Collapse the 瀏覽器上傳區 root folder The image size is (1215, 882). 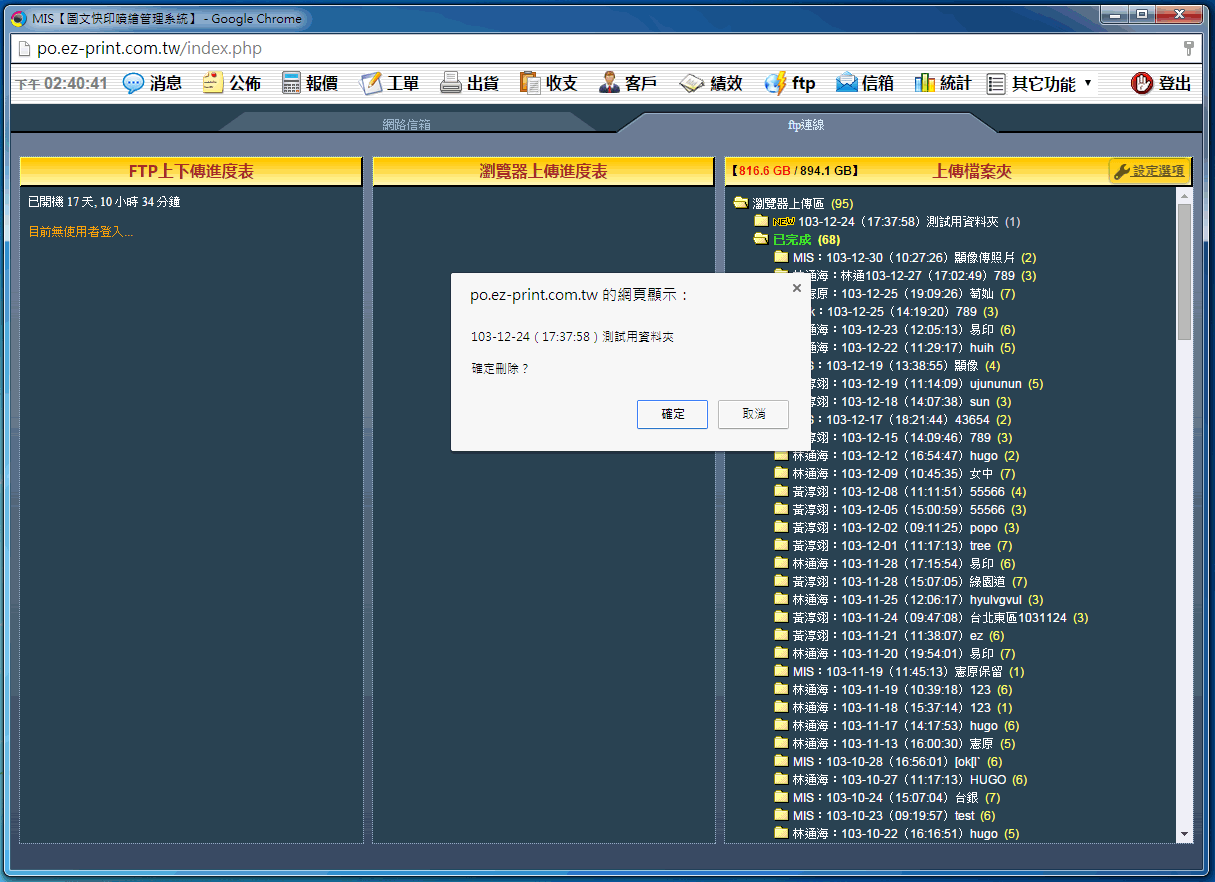(741, 204)
